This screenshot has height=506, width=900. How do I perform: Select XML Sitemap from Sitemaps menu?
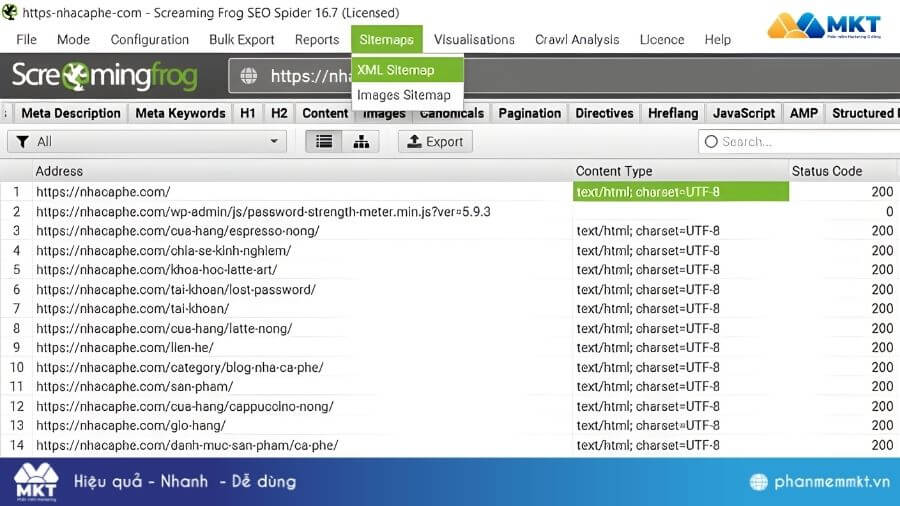pos(396,70)
